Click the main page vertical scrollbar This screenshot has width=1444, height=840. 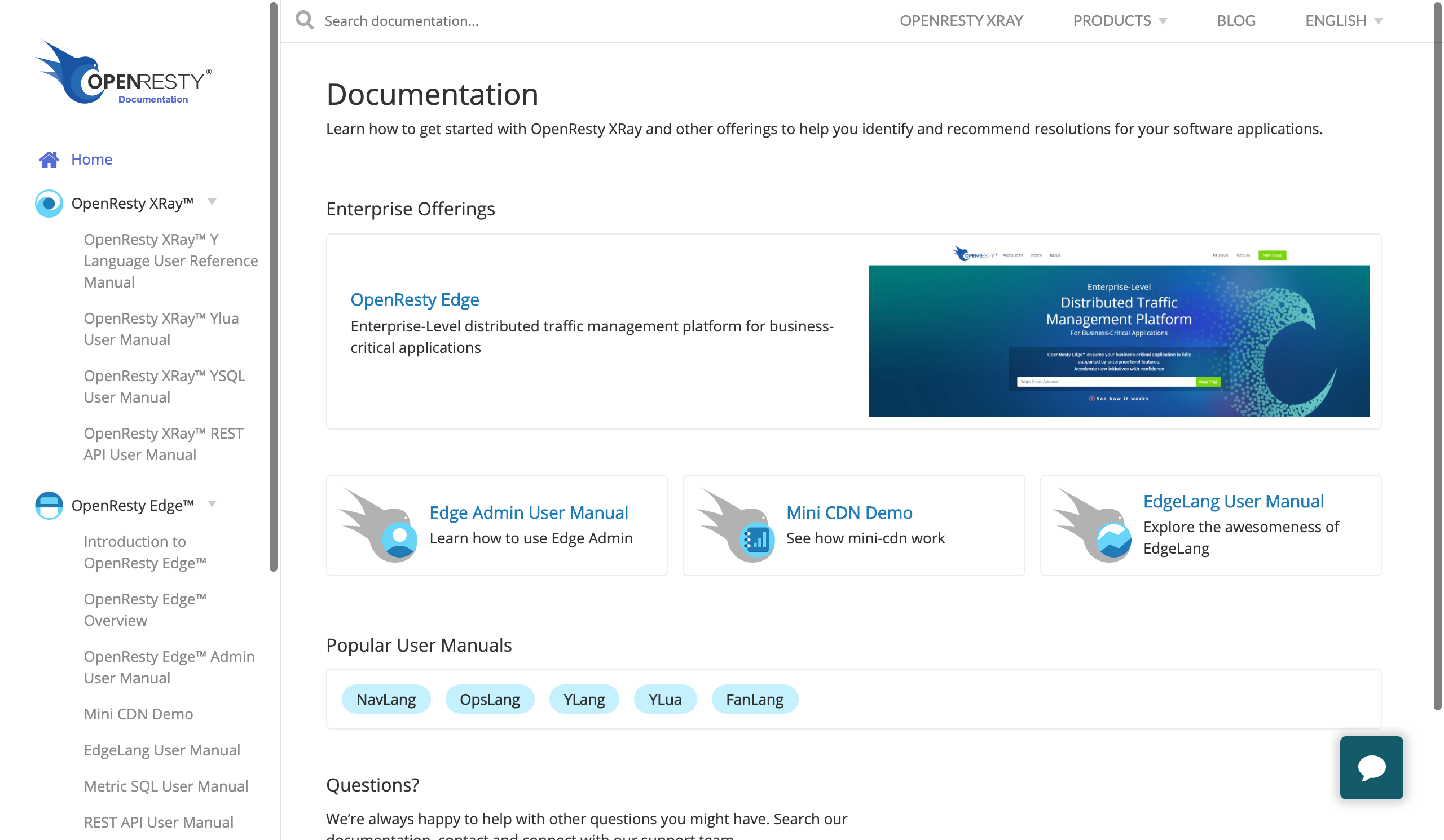point(1438,355)
